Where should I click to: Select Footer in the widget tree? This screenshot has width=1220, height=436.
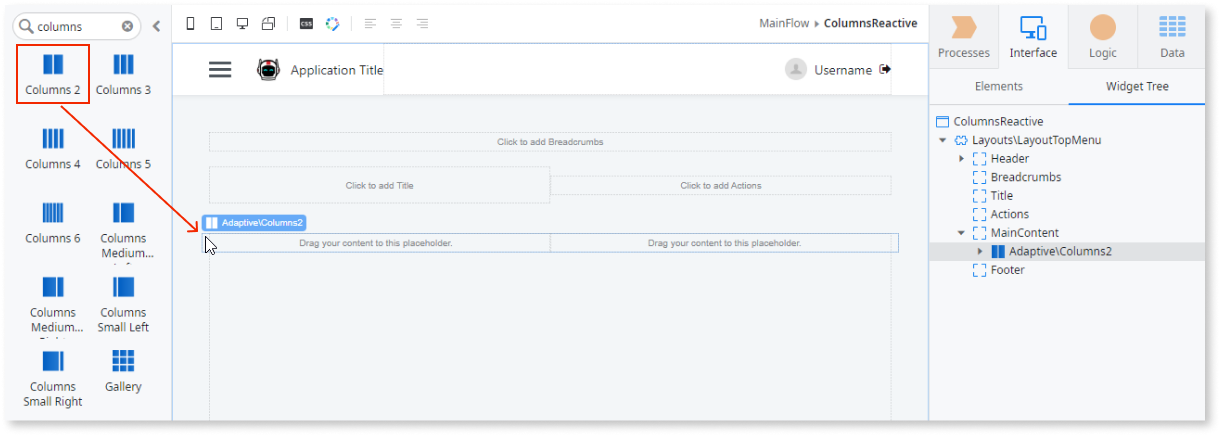pos(1007,270)
